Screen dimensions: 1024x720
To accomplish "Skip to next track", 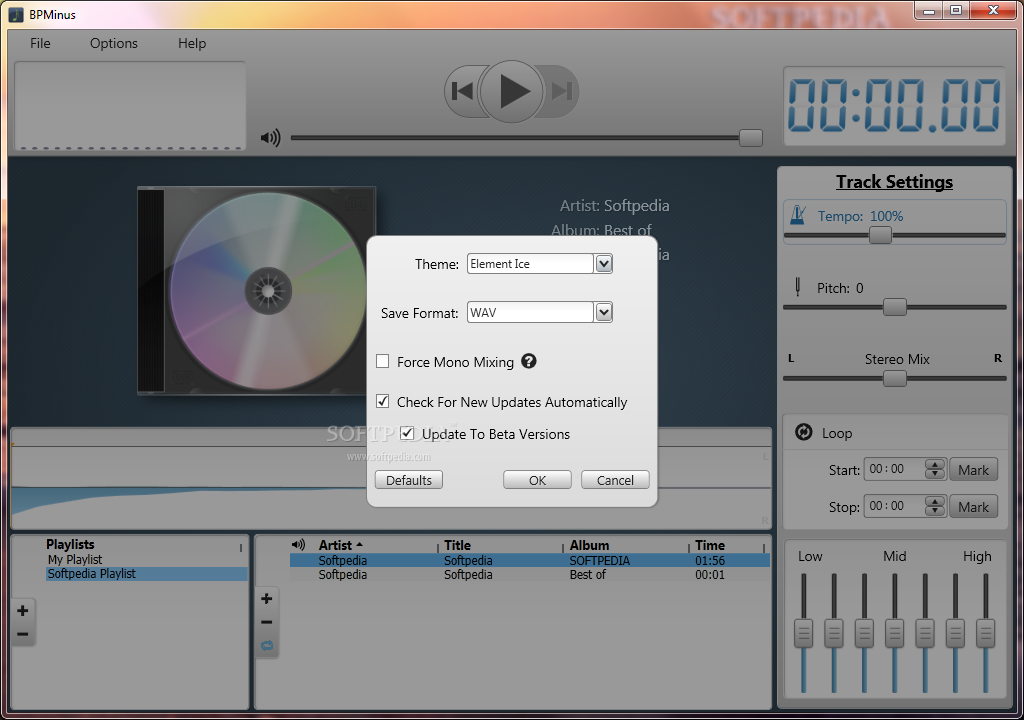I will [x=561, y=91].
